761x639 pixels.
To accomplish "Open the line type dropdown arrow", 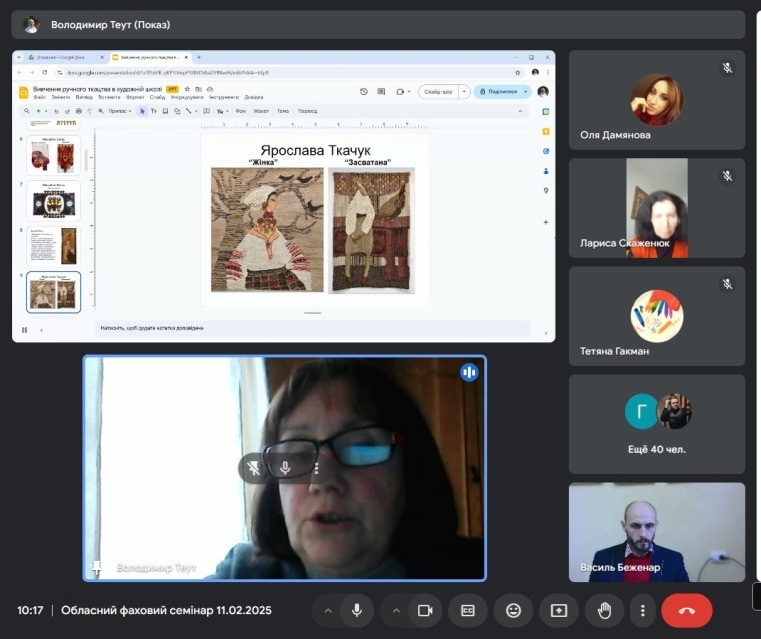I will [196, 111].
